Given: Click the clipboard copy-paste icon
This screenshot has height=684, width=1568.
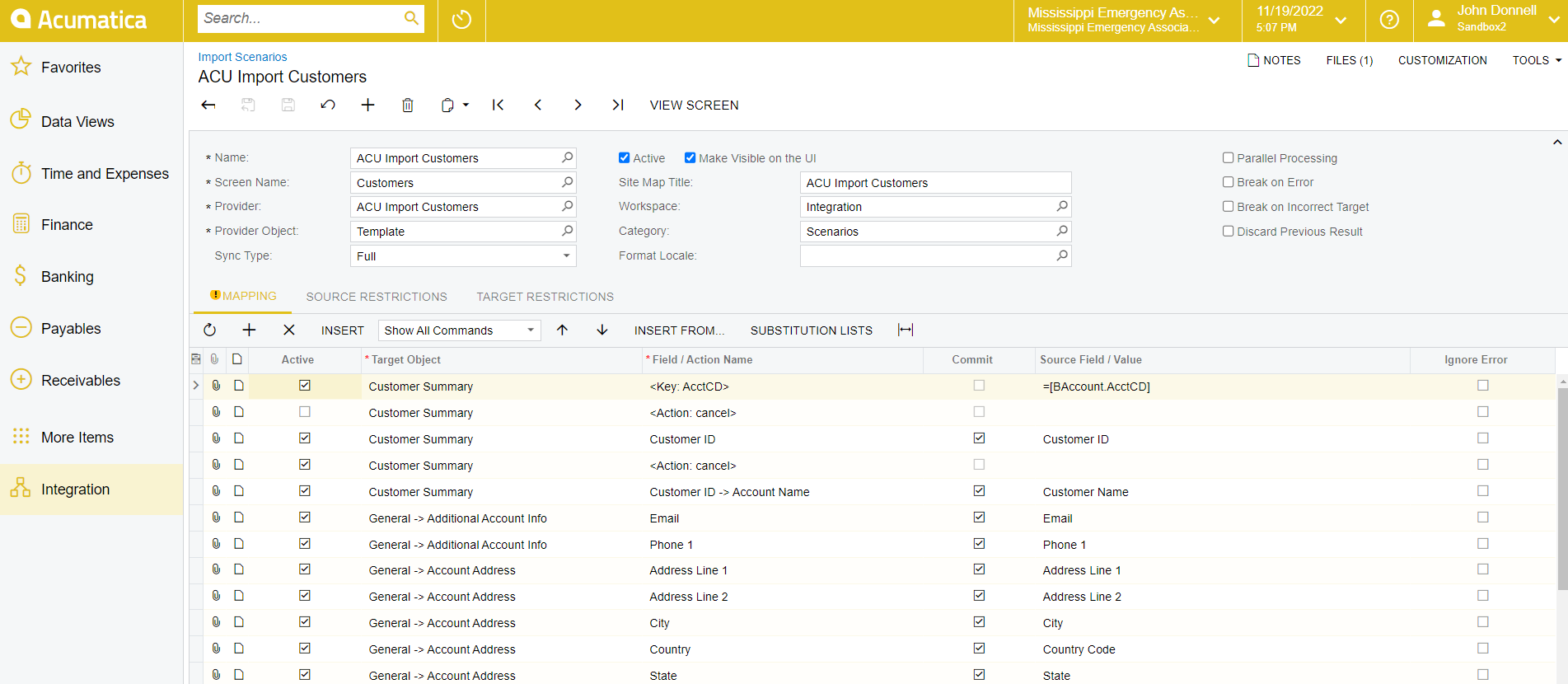Looking at the screenshot, I should [447, 105].
